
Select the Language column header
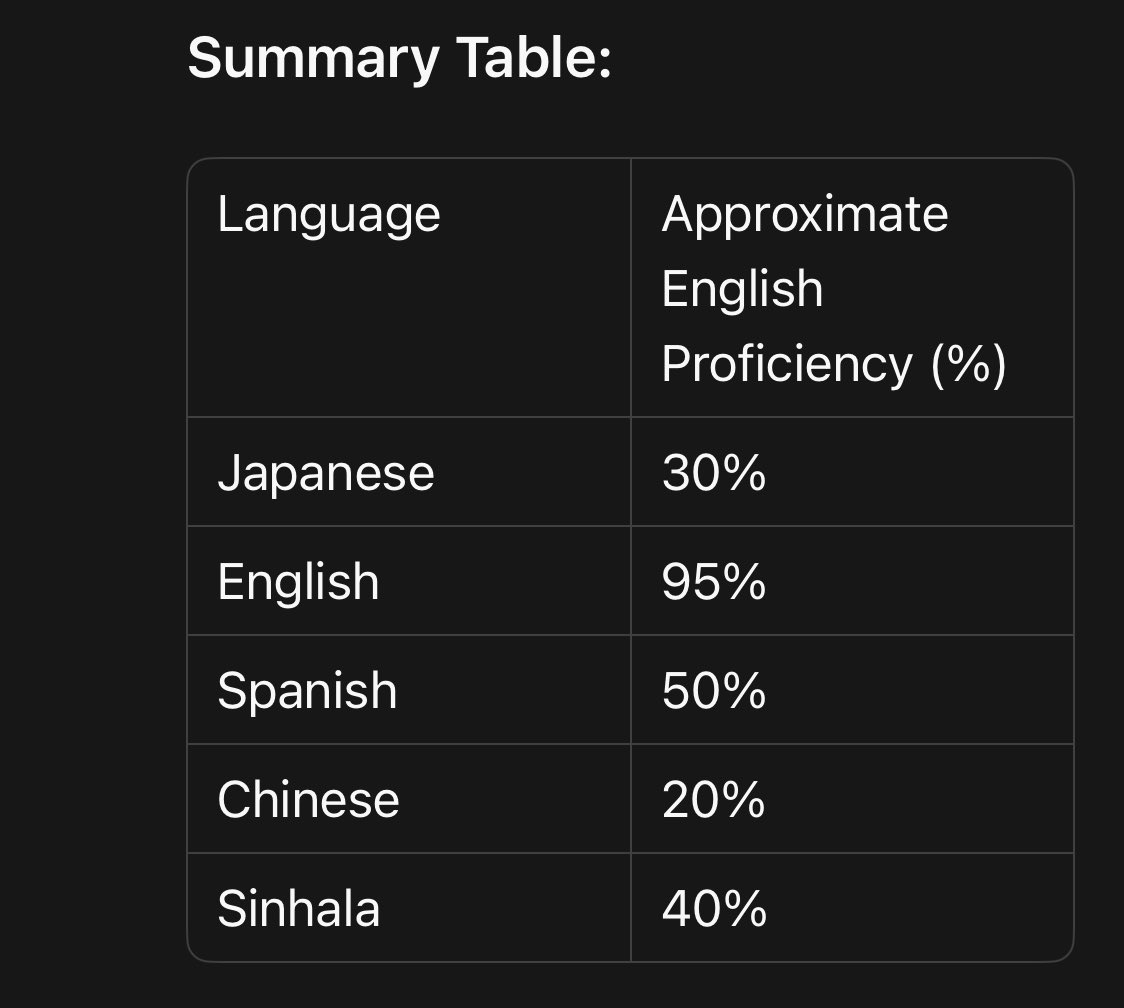328,215
